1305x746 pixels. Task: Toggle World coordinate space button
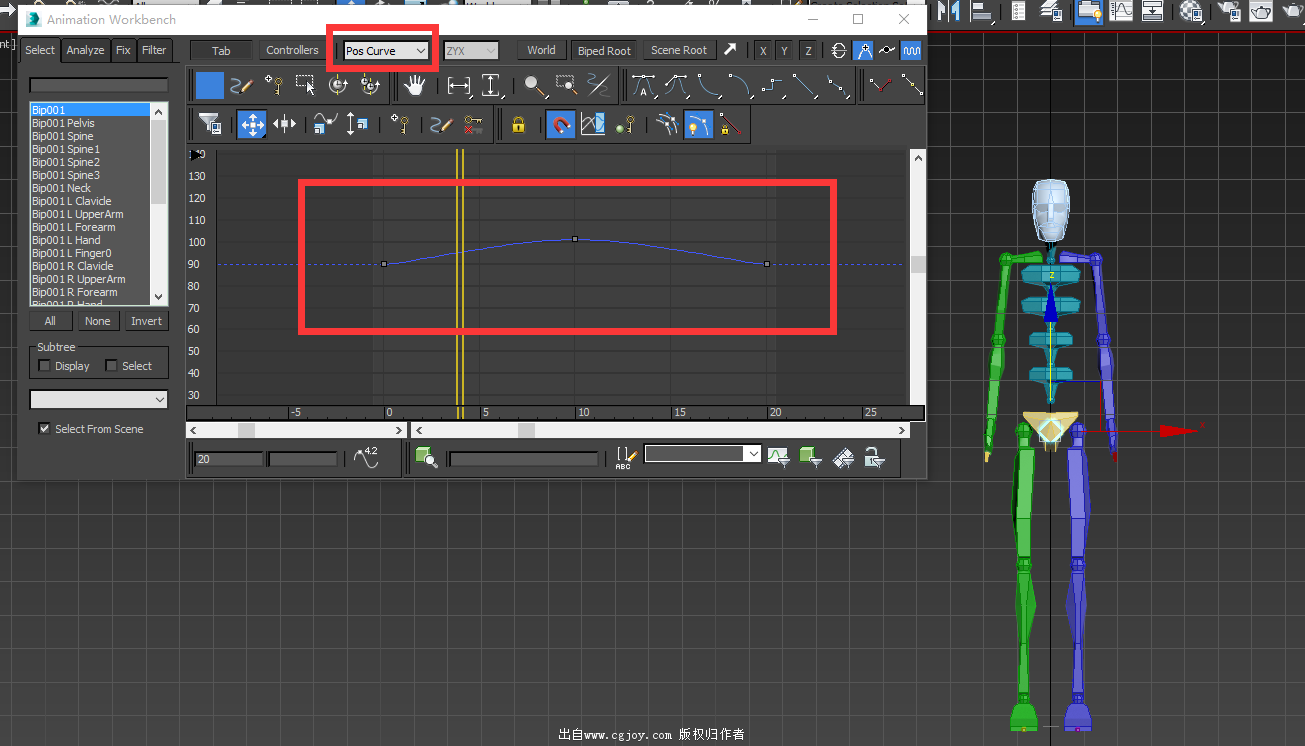pos(541,50)
